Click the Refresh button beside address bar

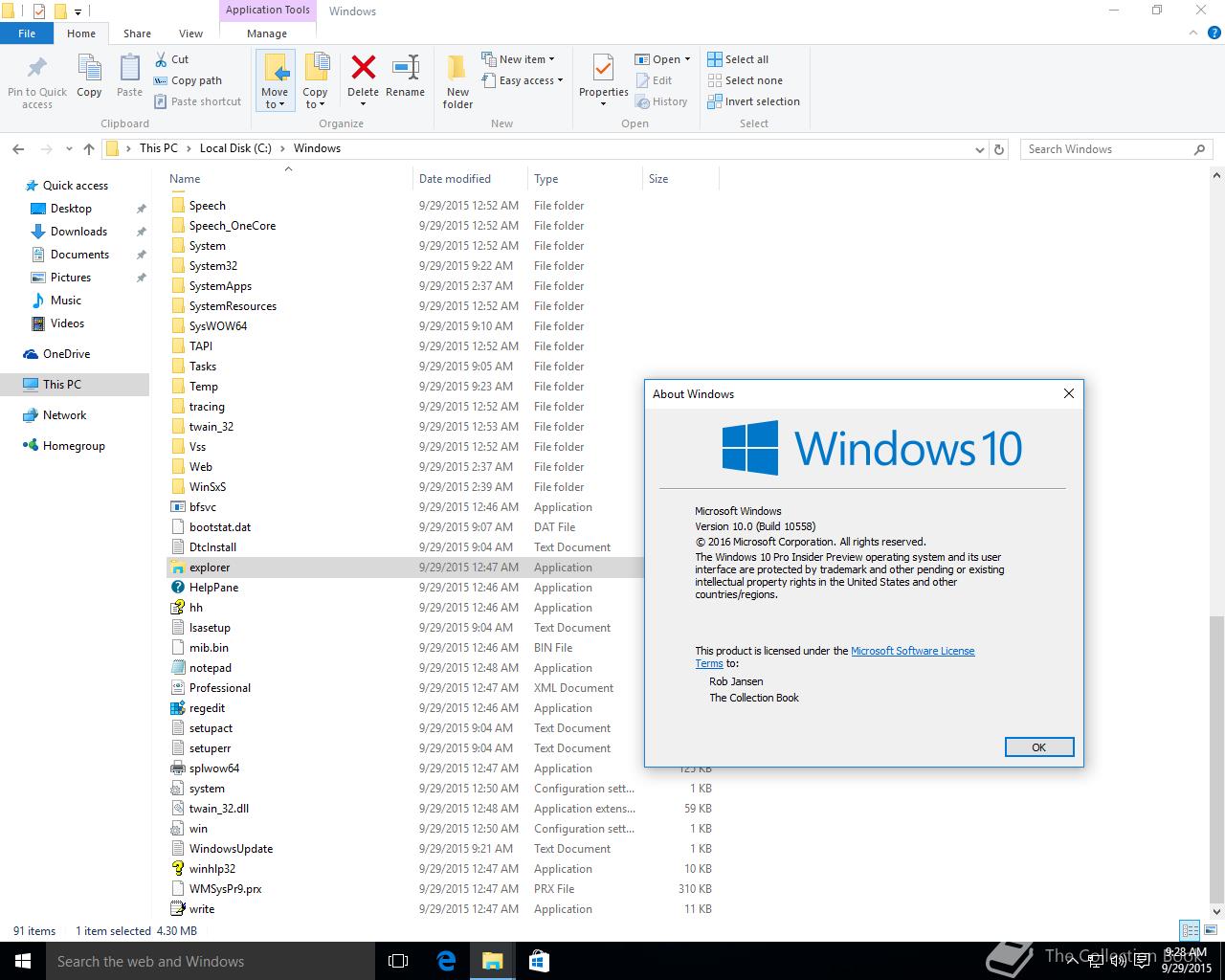coord(999,149)
